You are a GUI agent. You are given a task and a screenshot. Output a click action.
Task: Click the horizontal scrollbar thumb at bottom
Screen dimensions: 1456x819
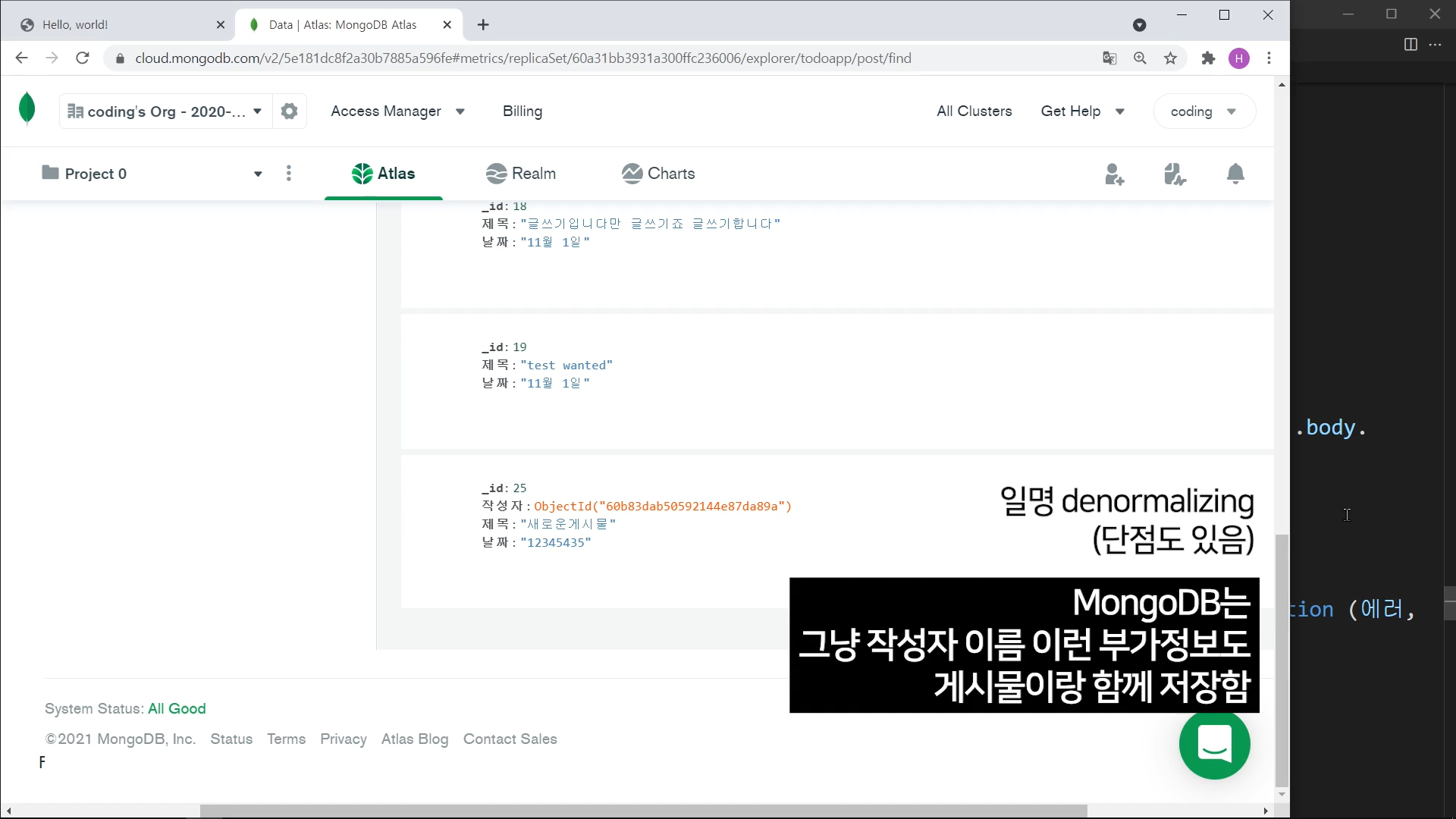[643, 811]
